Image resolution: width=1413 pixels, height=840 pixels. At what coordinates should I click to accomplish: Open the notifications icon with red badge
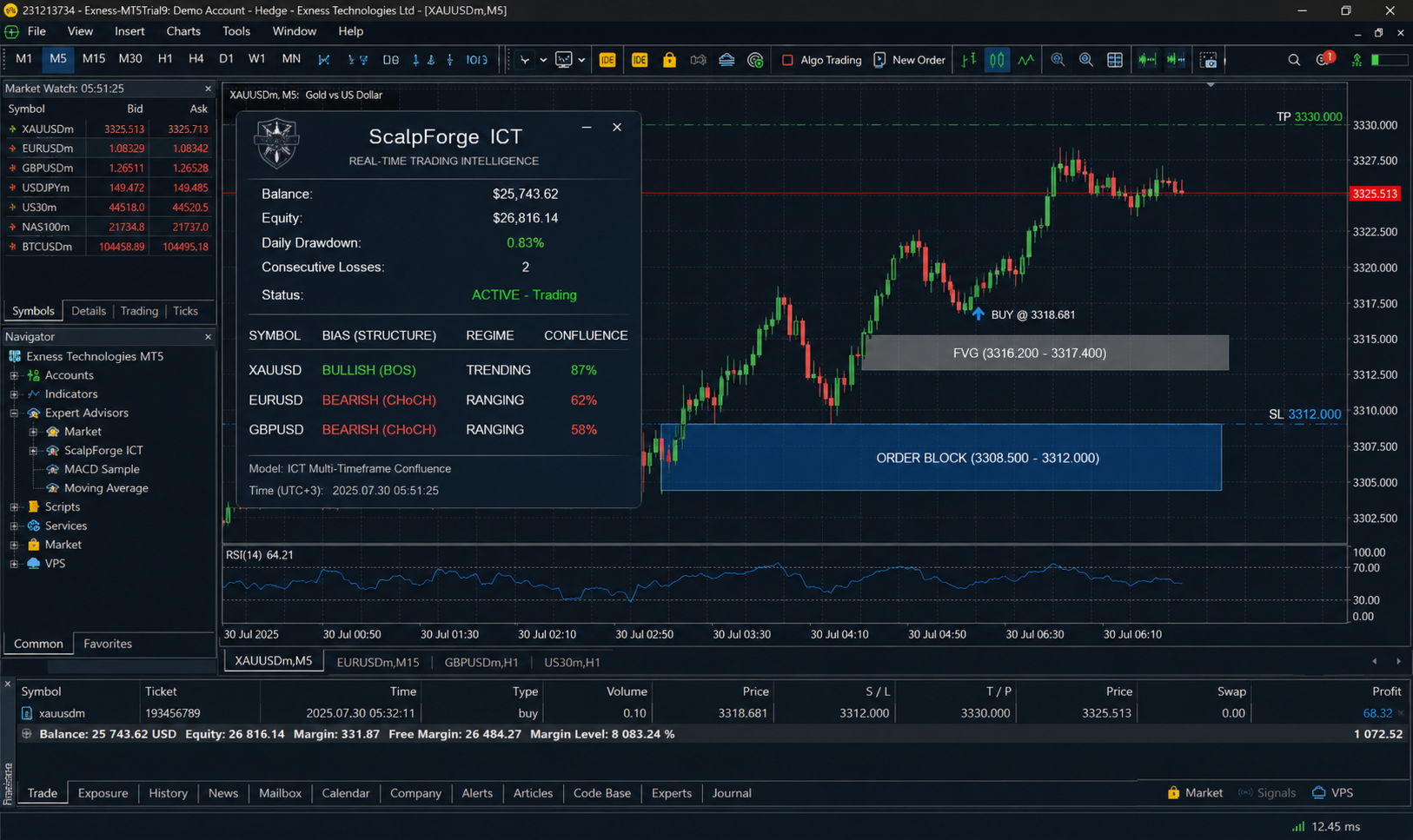(x=1324, y=59)
